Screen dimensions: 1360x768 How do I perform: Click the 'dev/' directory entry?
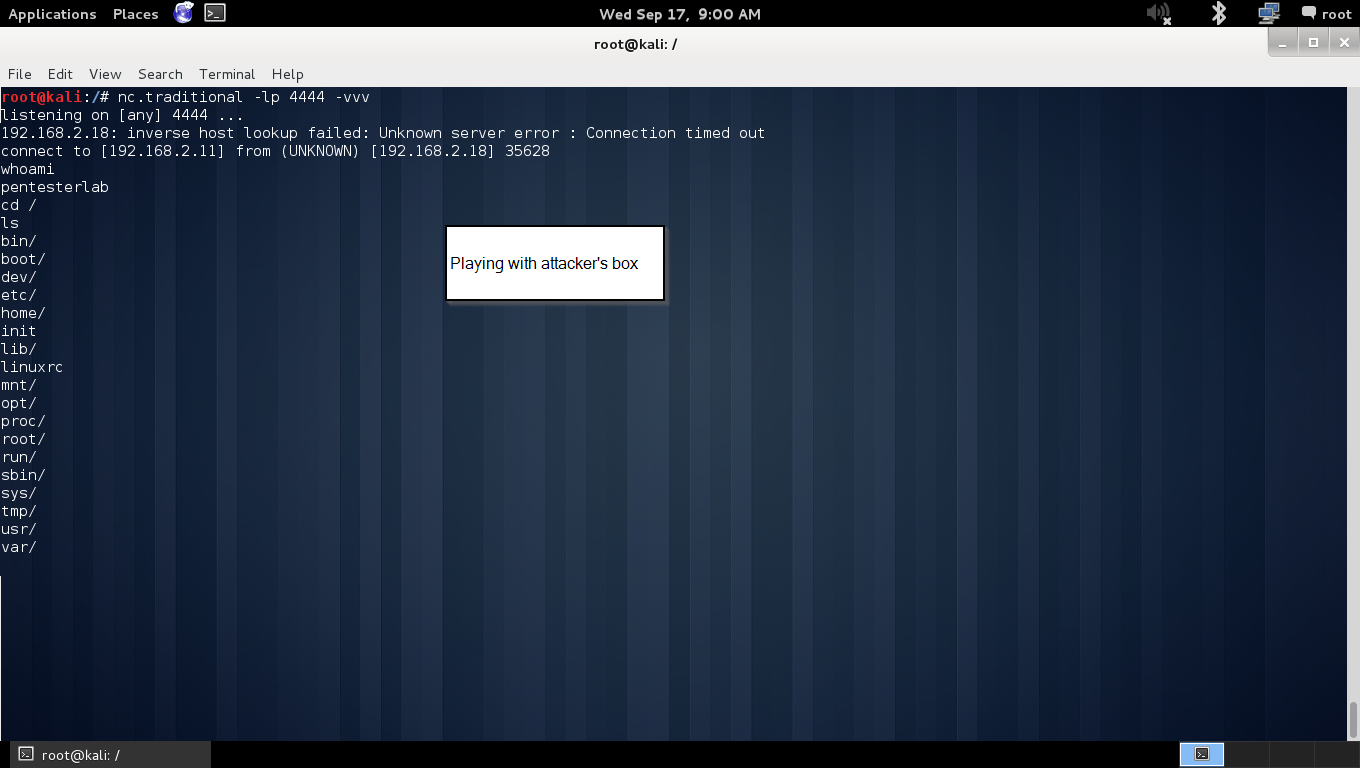[x=19, y=277]
